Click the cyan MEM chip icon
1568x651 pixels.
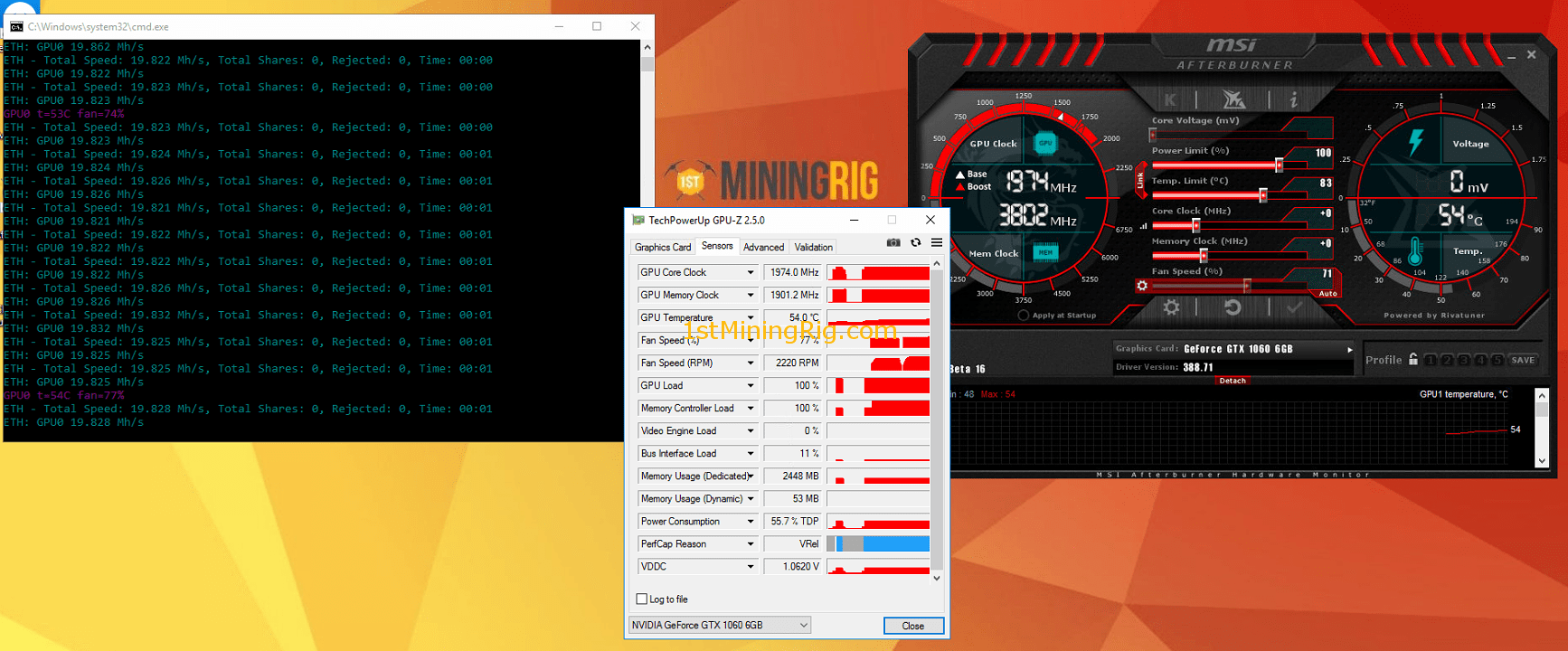[1045, 252]
